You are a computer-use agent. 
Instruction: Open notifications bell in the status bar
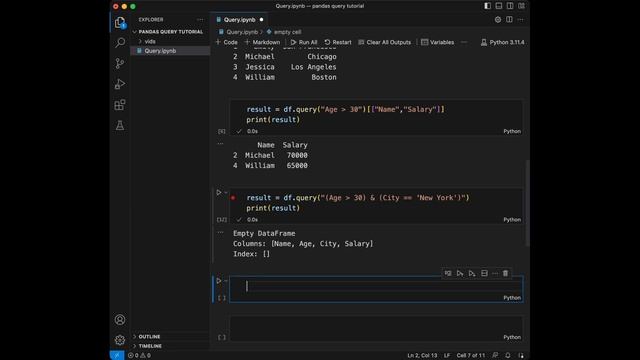508,356
